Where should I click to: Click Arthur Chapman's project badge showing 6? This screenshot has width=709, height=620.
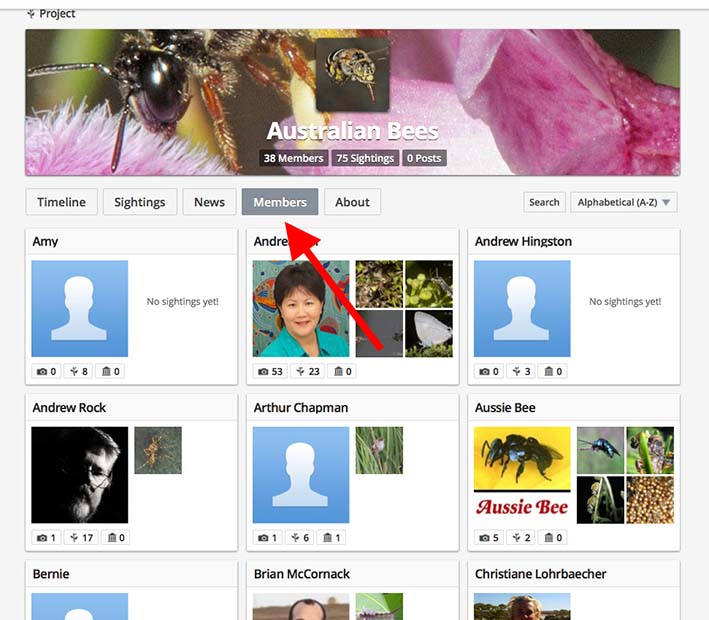pos(300,538)
